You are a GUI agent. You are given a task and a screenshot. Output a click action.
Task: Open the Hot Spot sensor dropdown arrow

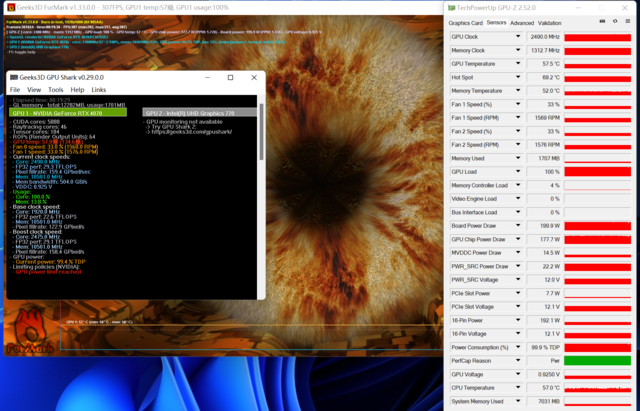coord(518,77)
